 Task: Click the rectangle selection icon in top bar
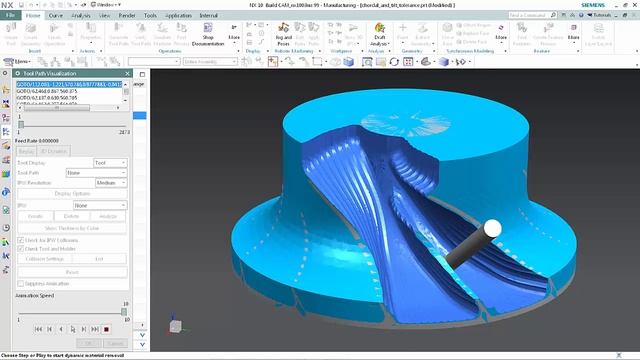(x=317, y=62)
